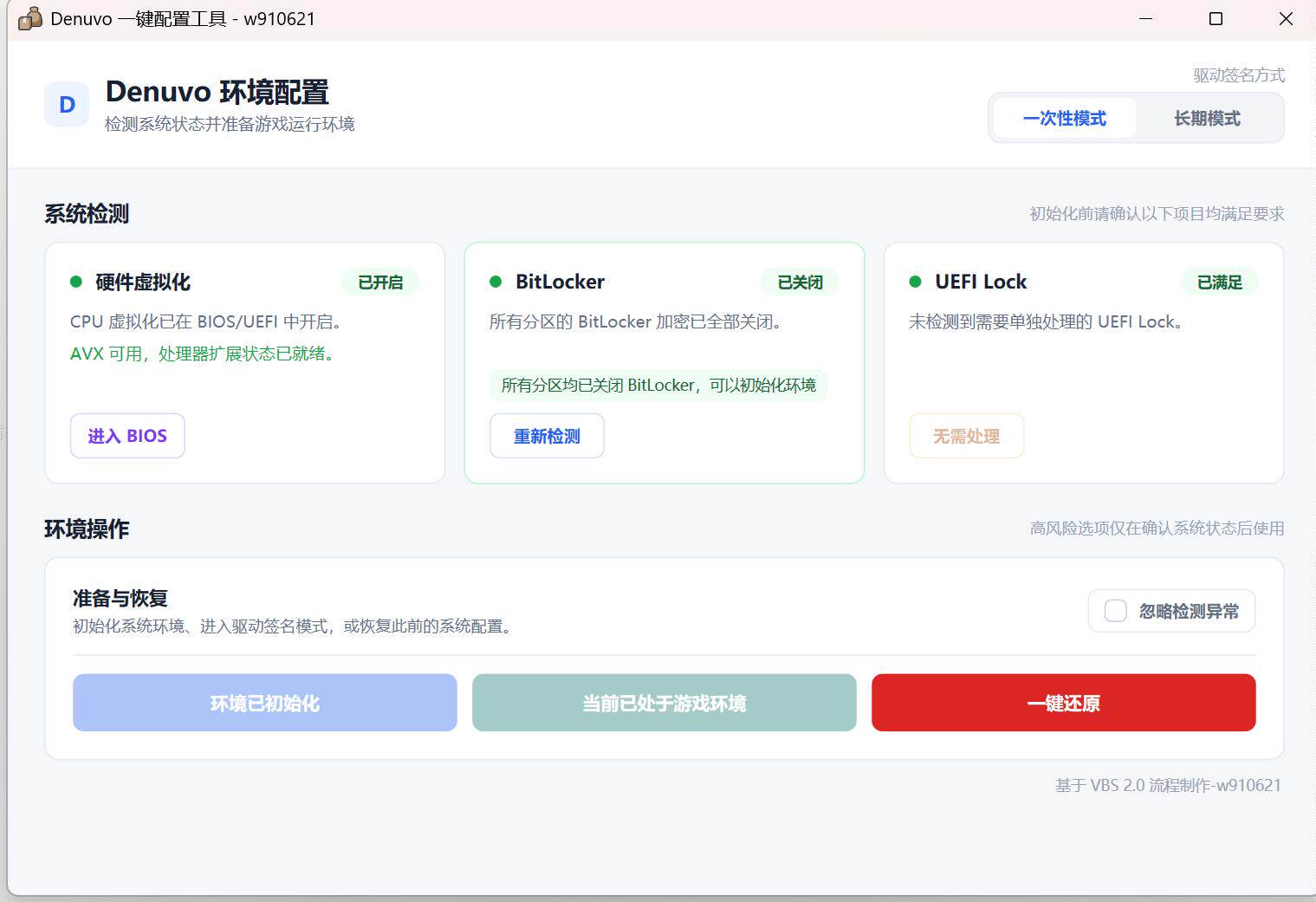
Task: Click the 基于 VBS 2.0 流程制作 footer text
Action: coord(1168,785)
